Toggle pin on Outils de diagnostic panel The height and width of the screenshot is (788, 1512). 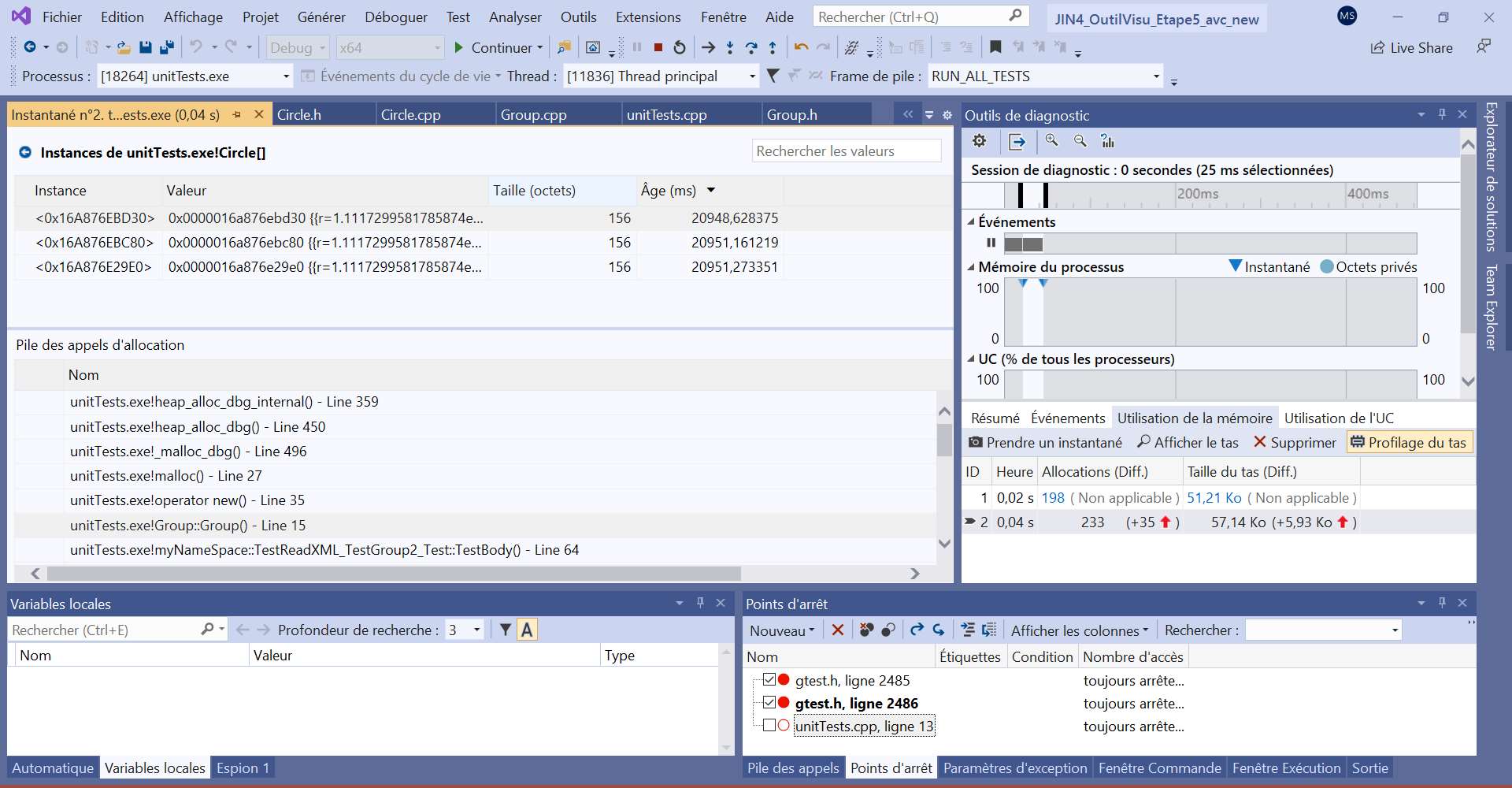(1442, 114)
